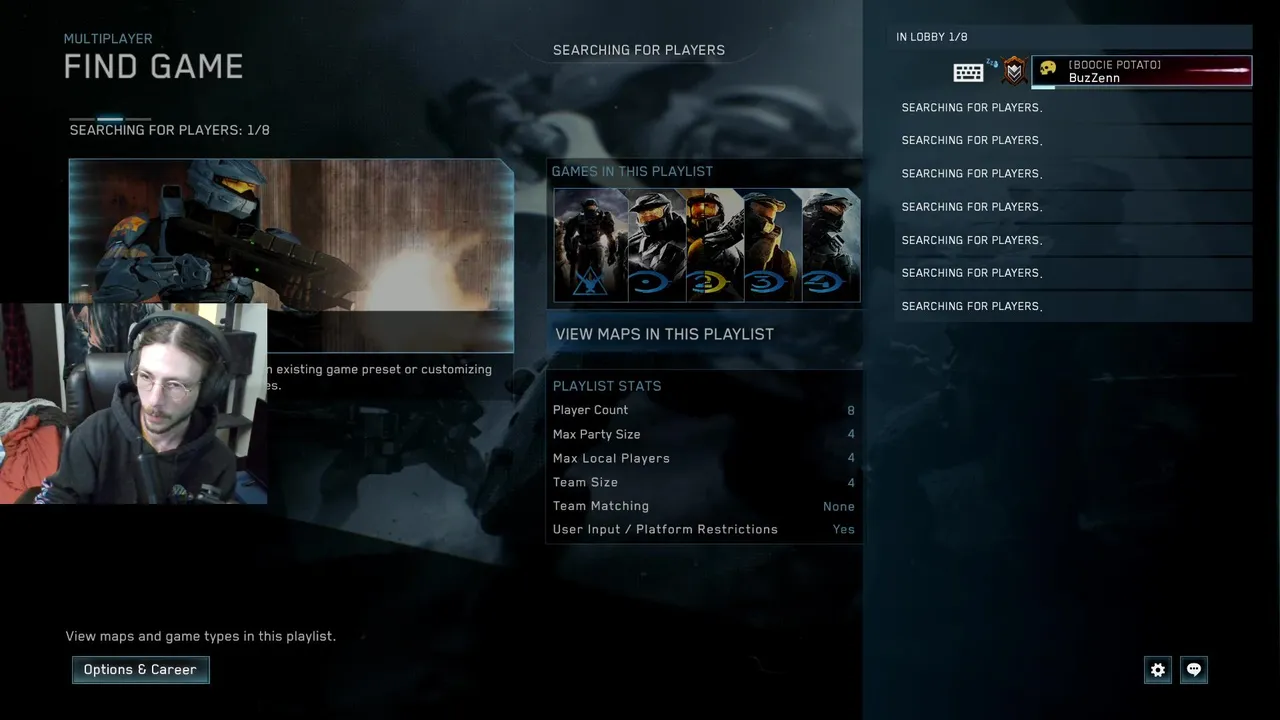Click the keyboard input icon beside BuzZenn

tap(968, 72)
